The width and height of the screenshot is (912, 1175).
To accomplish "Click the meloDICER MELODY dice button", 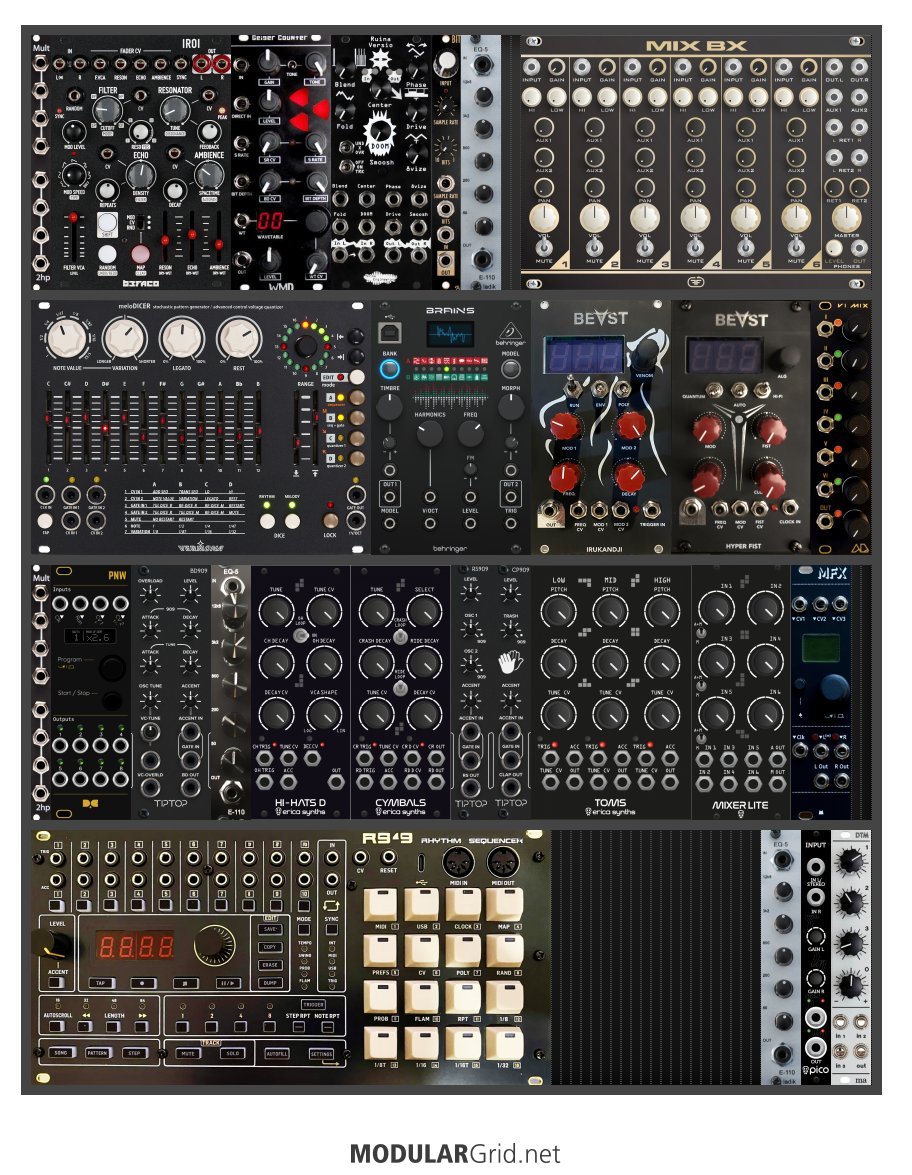I will pyautogui.click(x=292, y=521).
